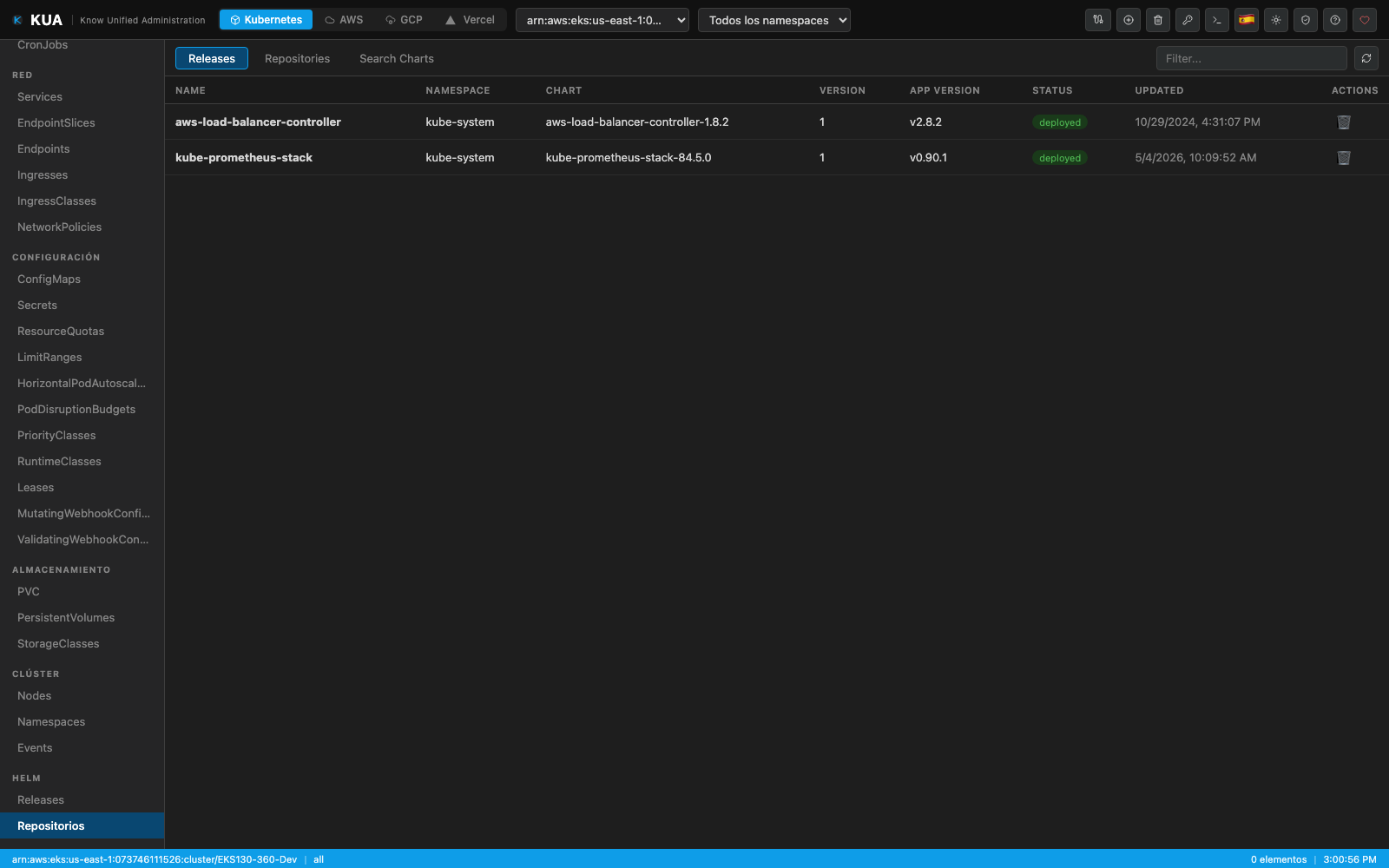Click the refresh icon beside Filter field
The height and width of the screenshot is (868, 1389).
pyautogui.click(x=1366, y=58)
